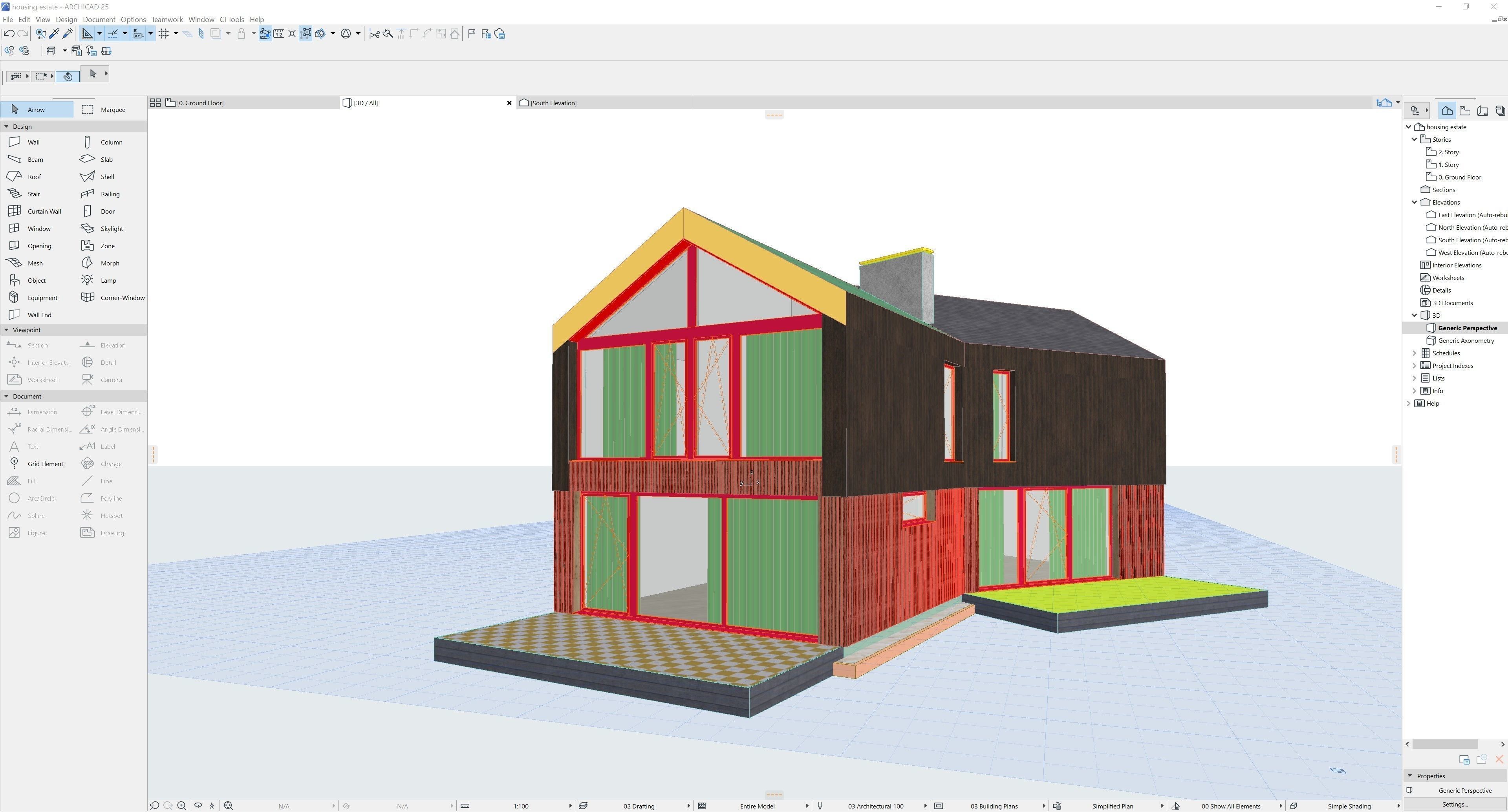Viewport: 1508px width, 812px height.
Task: Expand the Project Indexes tree node
Action: click(x=1414, y=366)
